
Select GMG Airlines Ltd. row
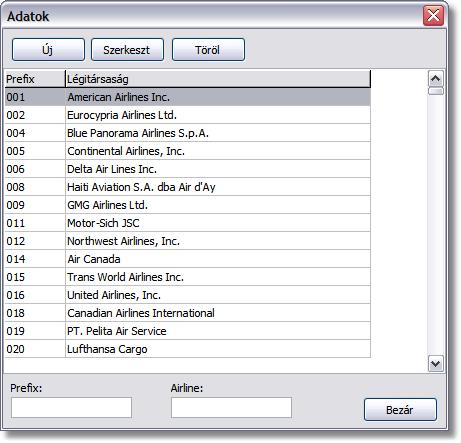point(188,205)
